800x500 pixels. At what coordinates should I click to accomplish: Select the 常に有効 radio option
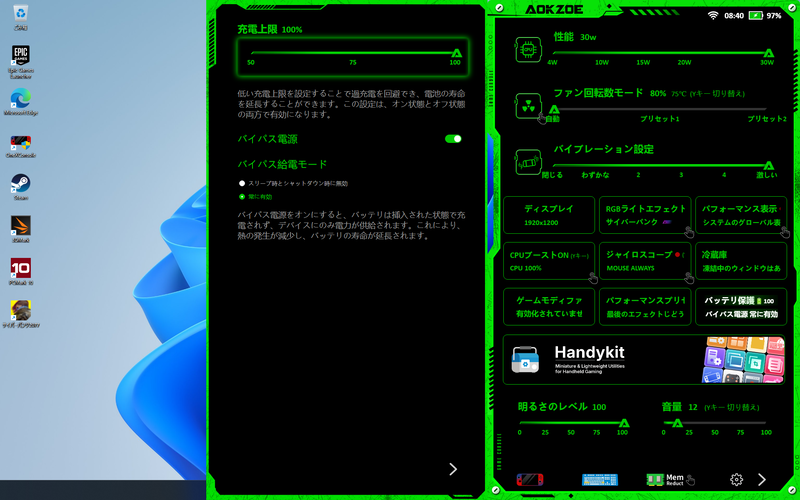pyautogui.click(x=256, y=196)
